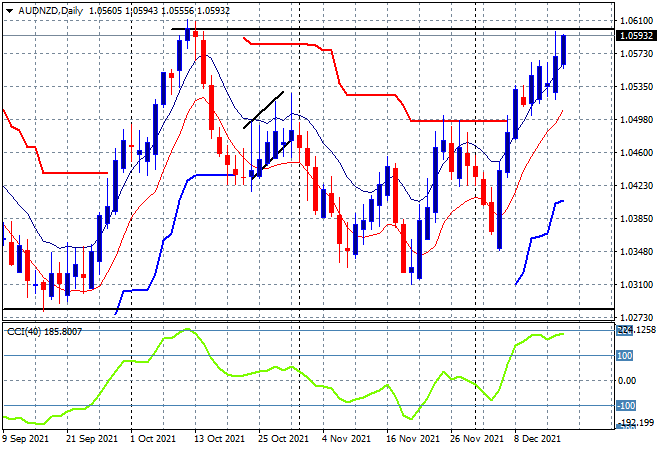Click the CCI -100 level label

[x=625, y=406]
